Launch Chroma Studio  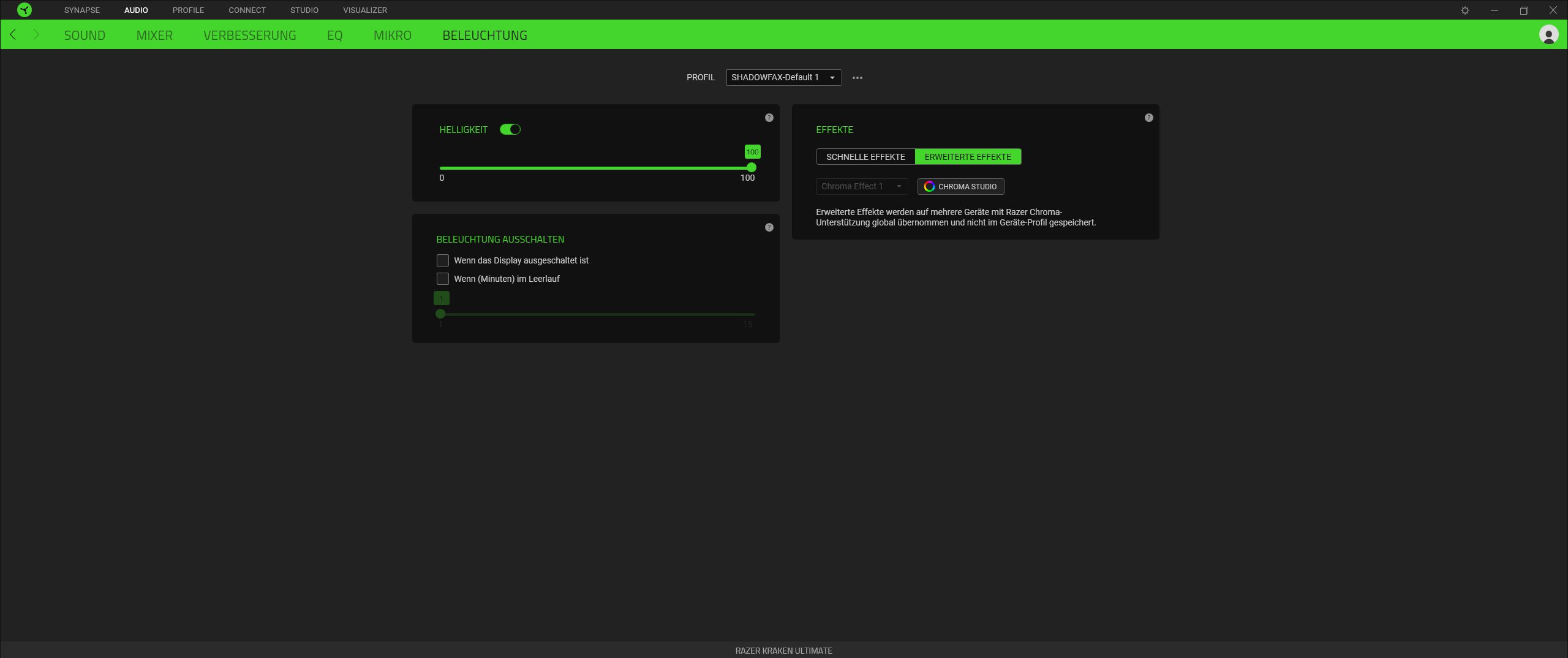(x=960, y=186)
